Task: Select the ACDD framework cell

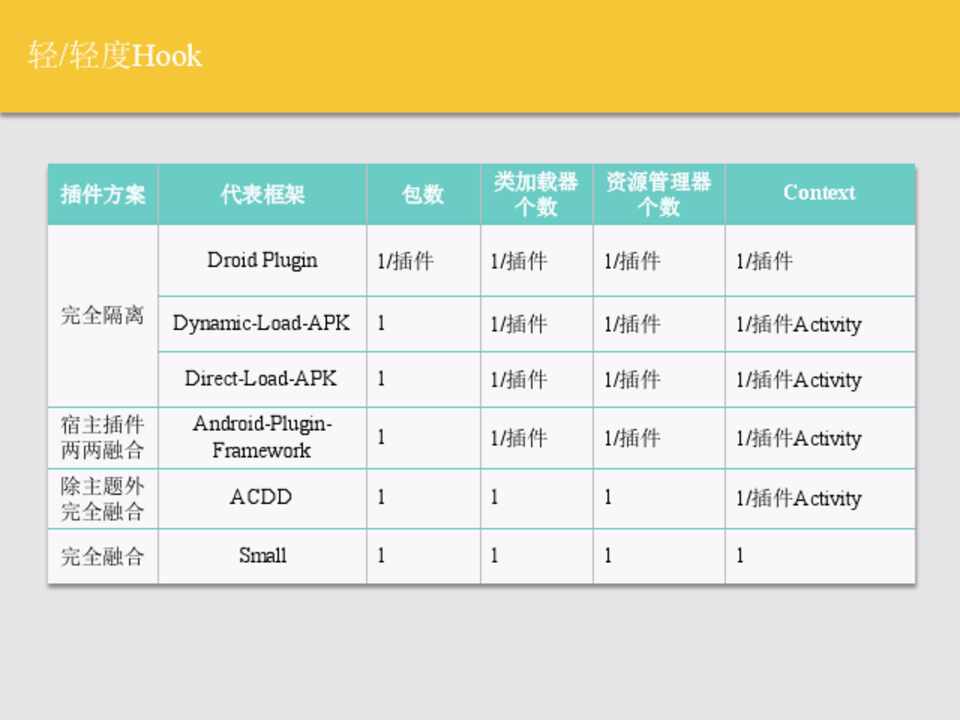Action: pyautogui.click(x=262, y=497)
